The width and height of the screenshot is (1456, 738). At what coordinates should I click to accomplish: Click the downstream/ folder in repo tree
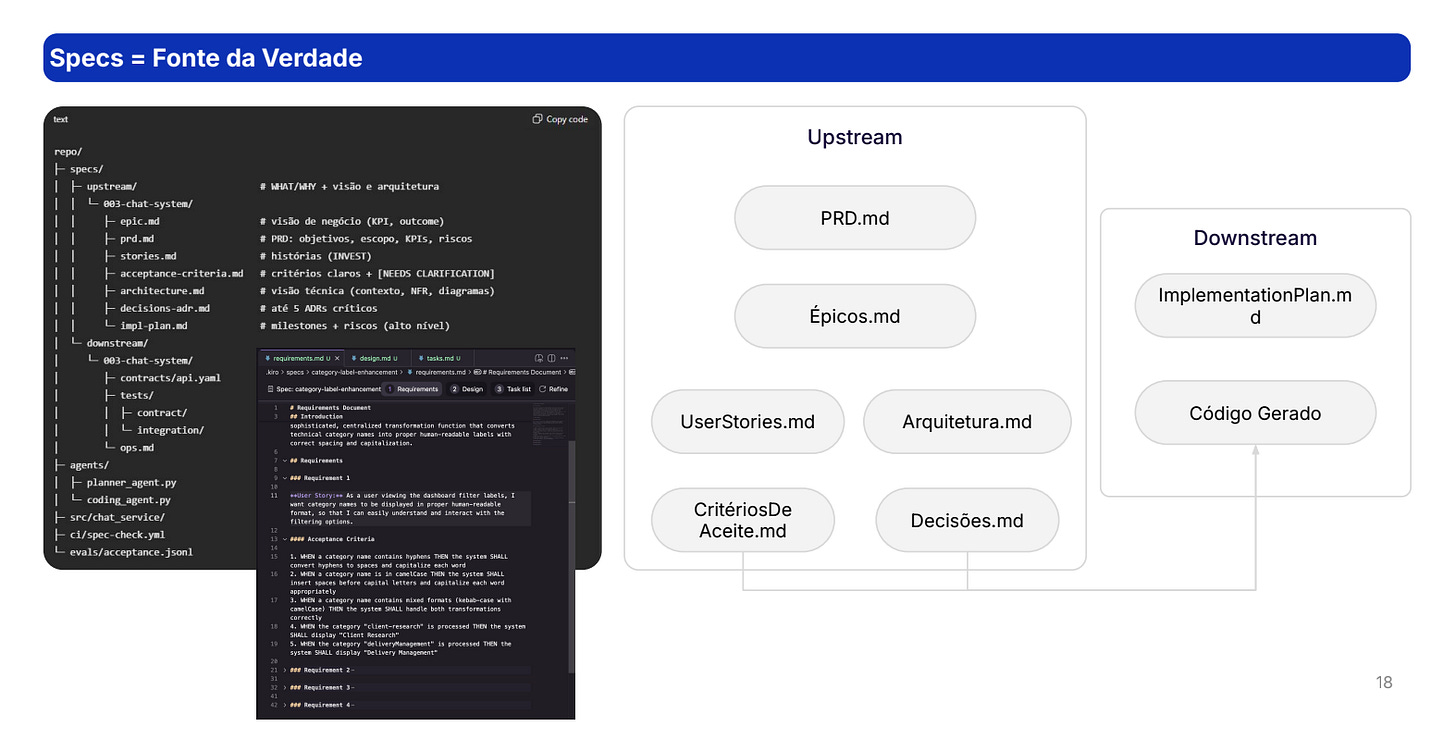click(118, 343)
